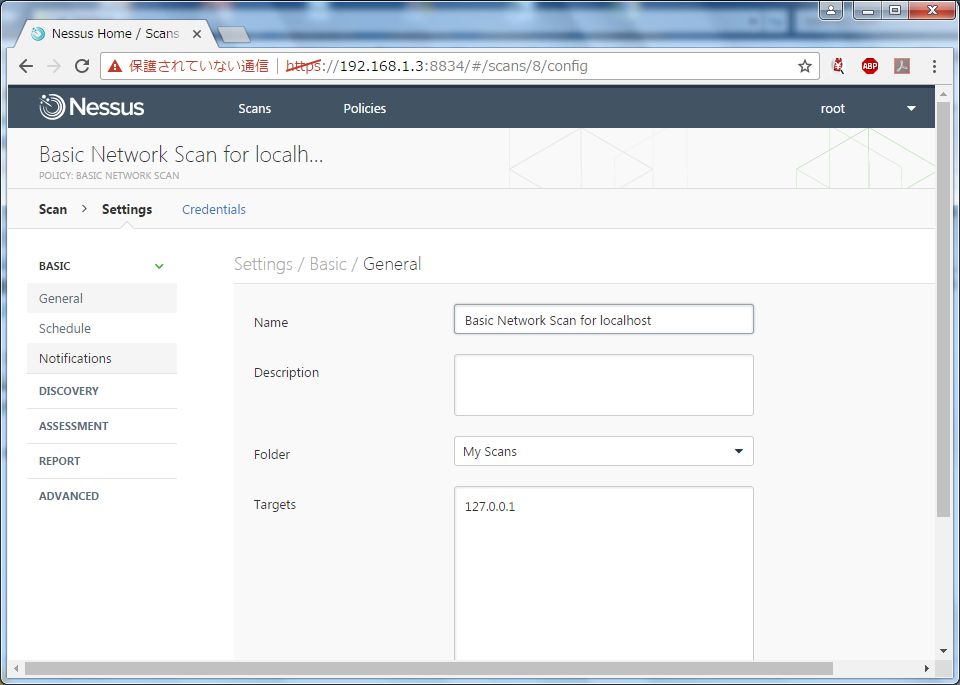Viewport: 960px width, 685px height.
Task: Click the red bug extension icon
Action: pos(838,66)
